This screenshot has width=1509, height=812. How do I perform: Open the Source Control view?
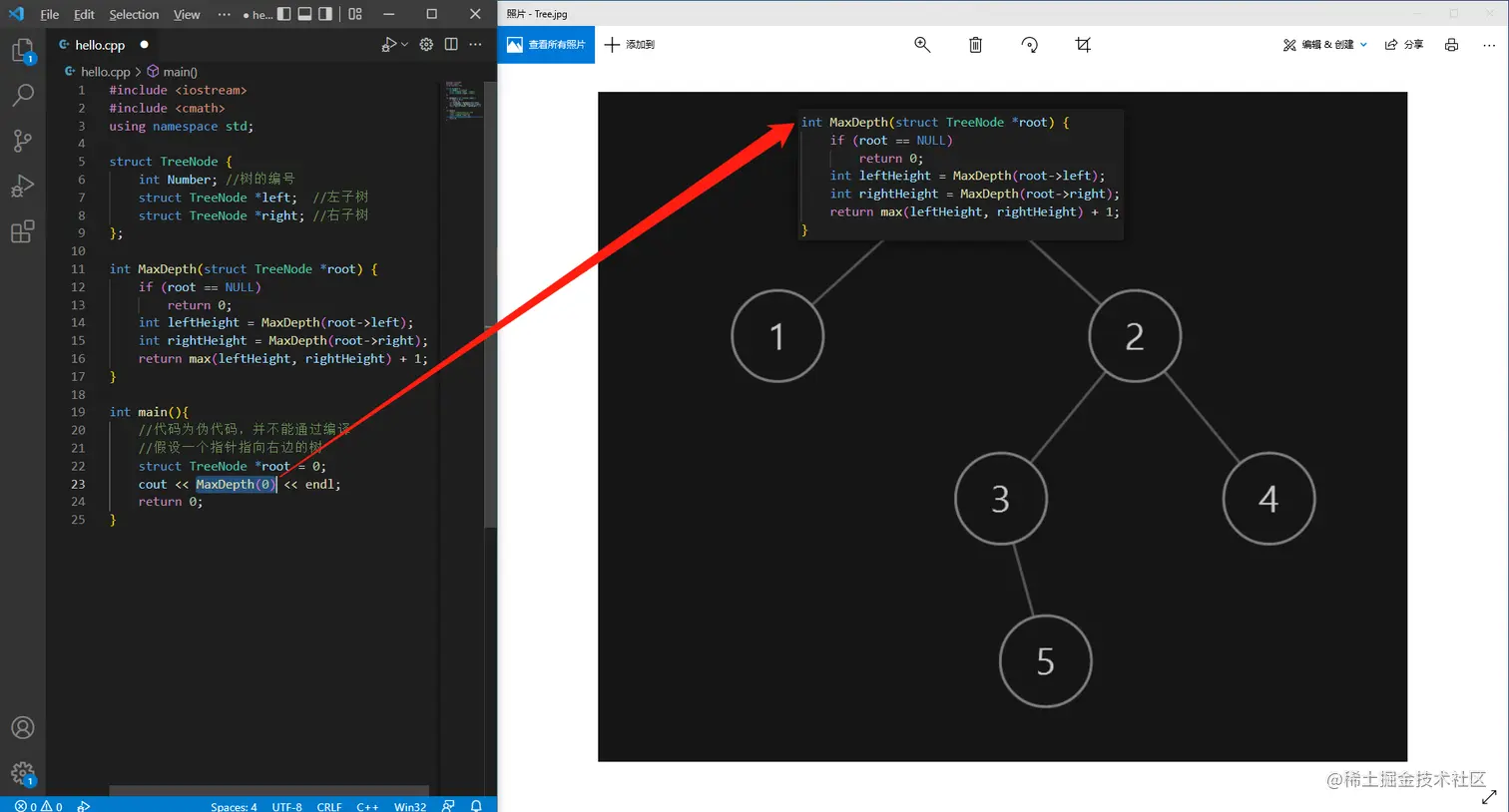pyautogui.click(x=23, y=141)
